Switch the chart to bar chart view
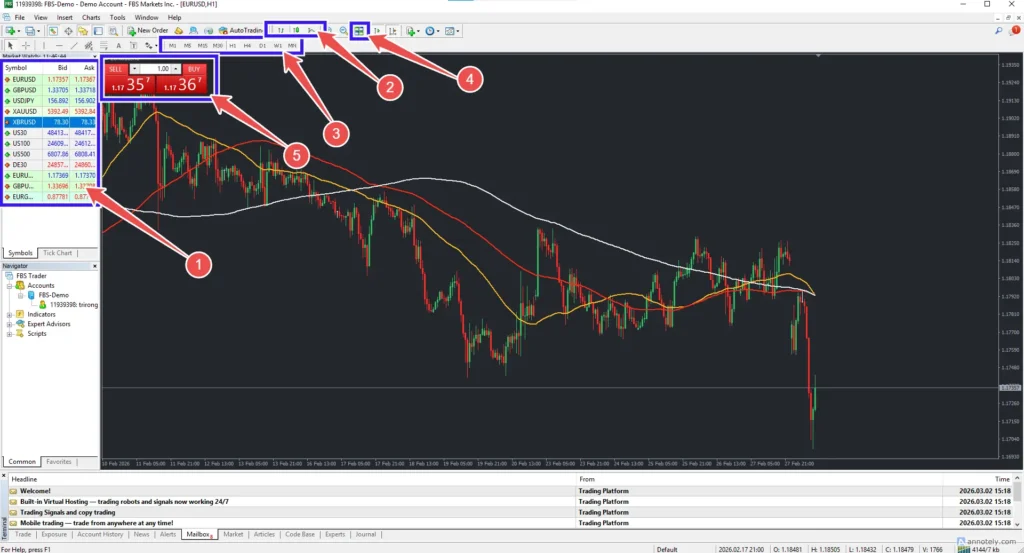This screenshot has height=553, width=1024. (281, 31)
